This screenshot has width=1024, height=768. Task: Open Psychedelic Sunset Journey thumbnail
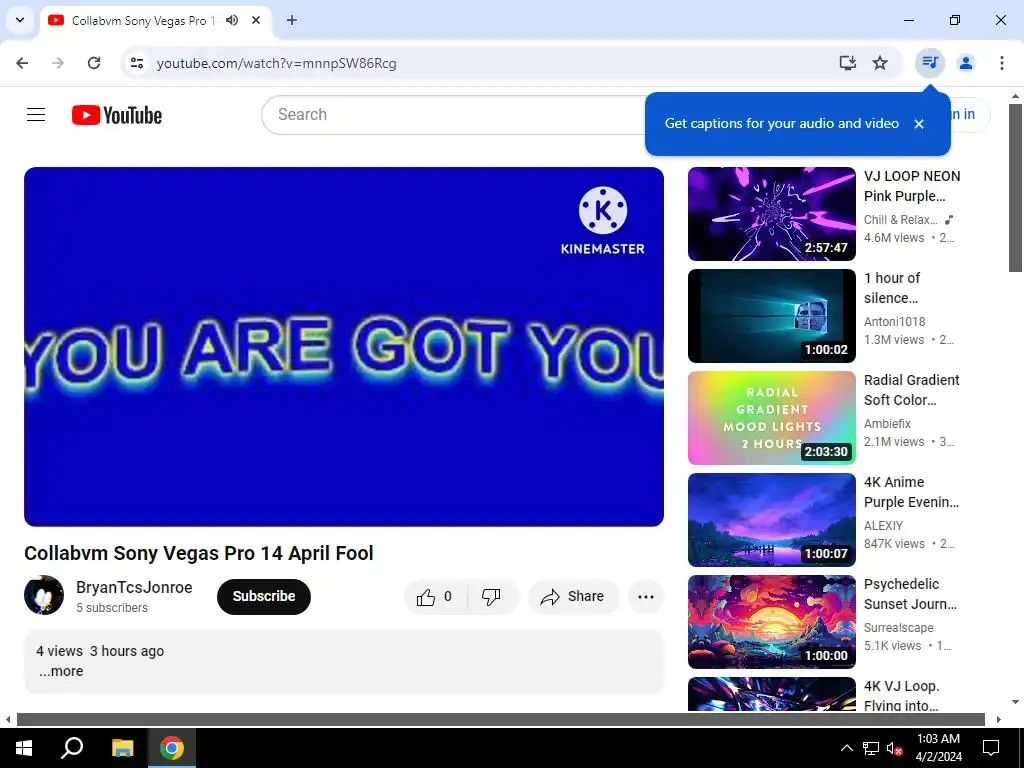pyautogui.click(x=771, y=622)
